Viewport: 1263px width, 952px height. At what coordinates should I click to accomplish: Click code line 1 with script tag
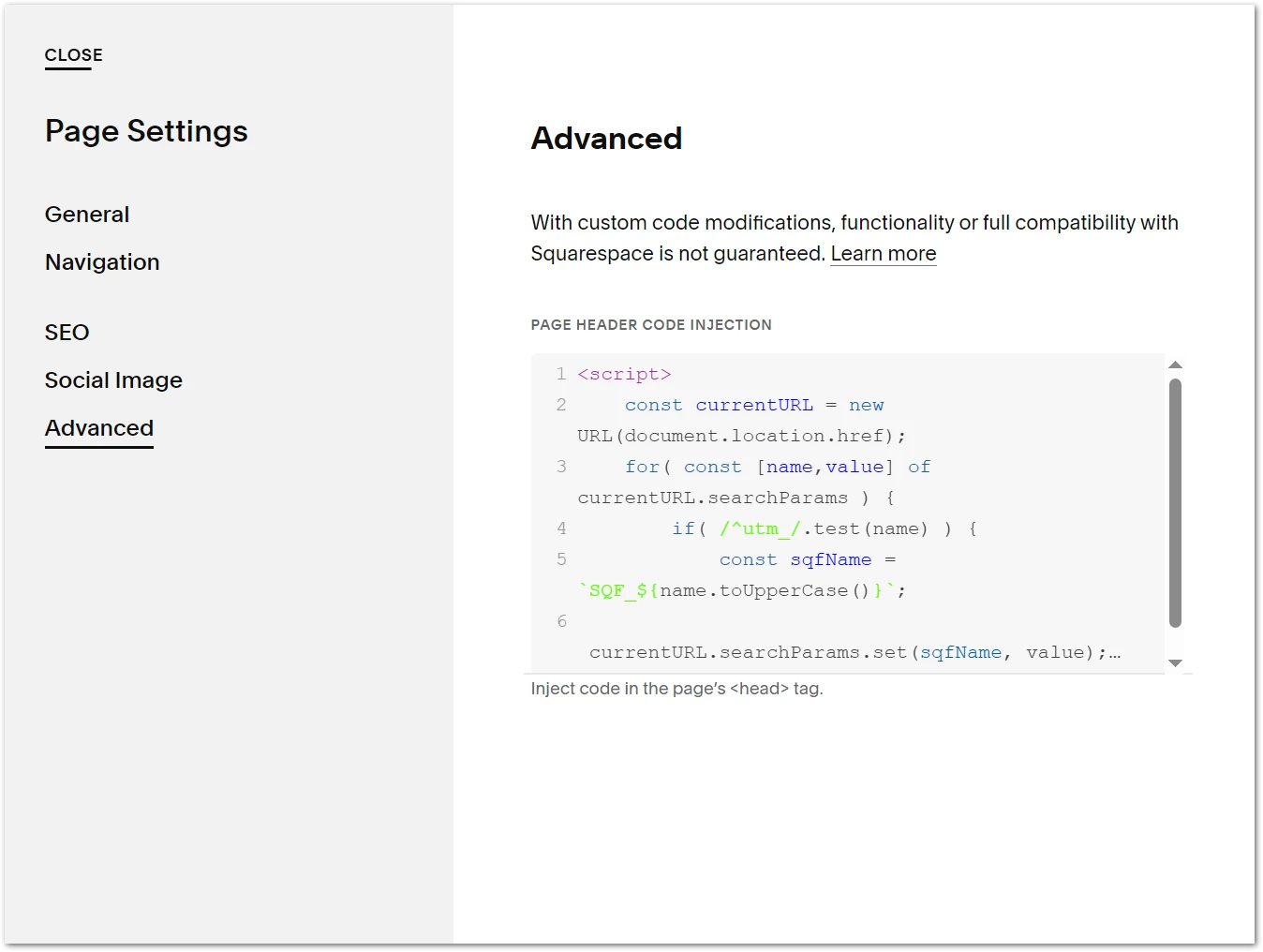point(624,374)
